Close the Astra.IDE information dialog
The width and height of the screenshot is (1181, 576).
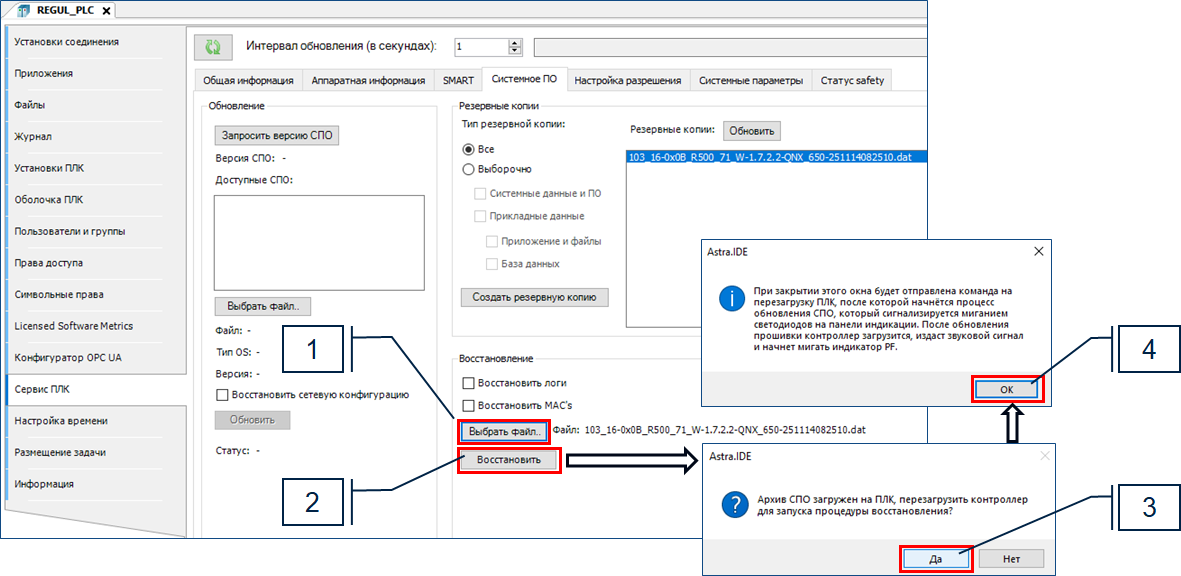point(1037,251)
